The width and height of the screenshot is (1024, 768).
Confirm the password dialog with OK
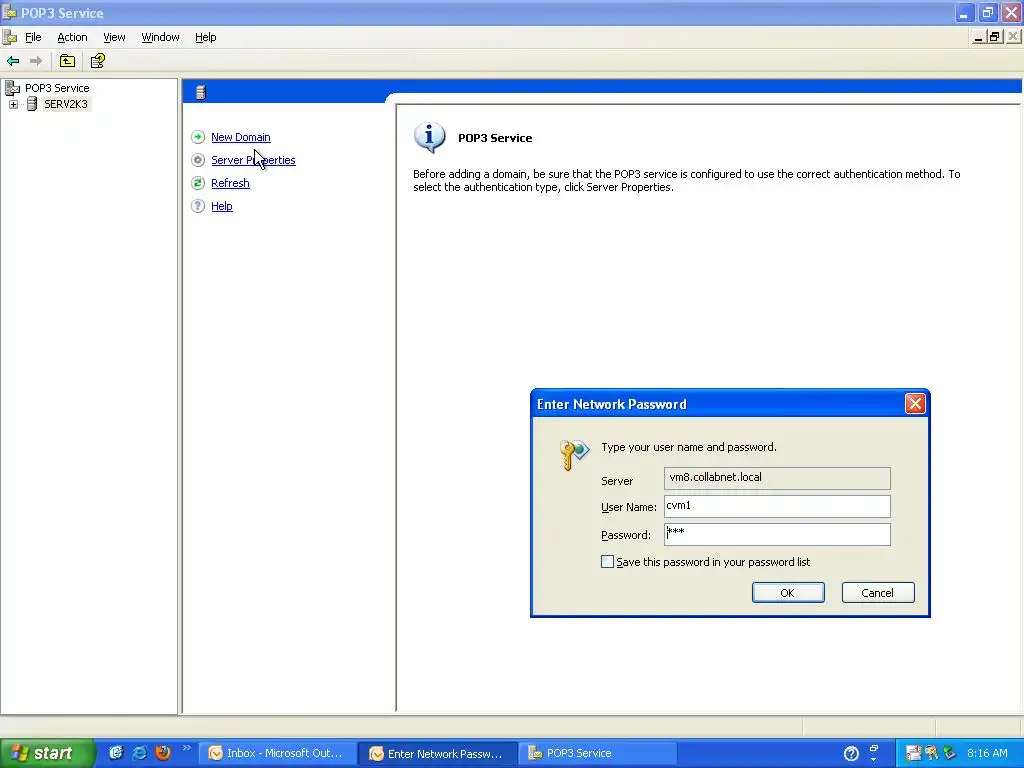pyautogui.click(x=788, y=592)
